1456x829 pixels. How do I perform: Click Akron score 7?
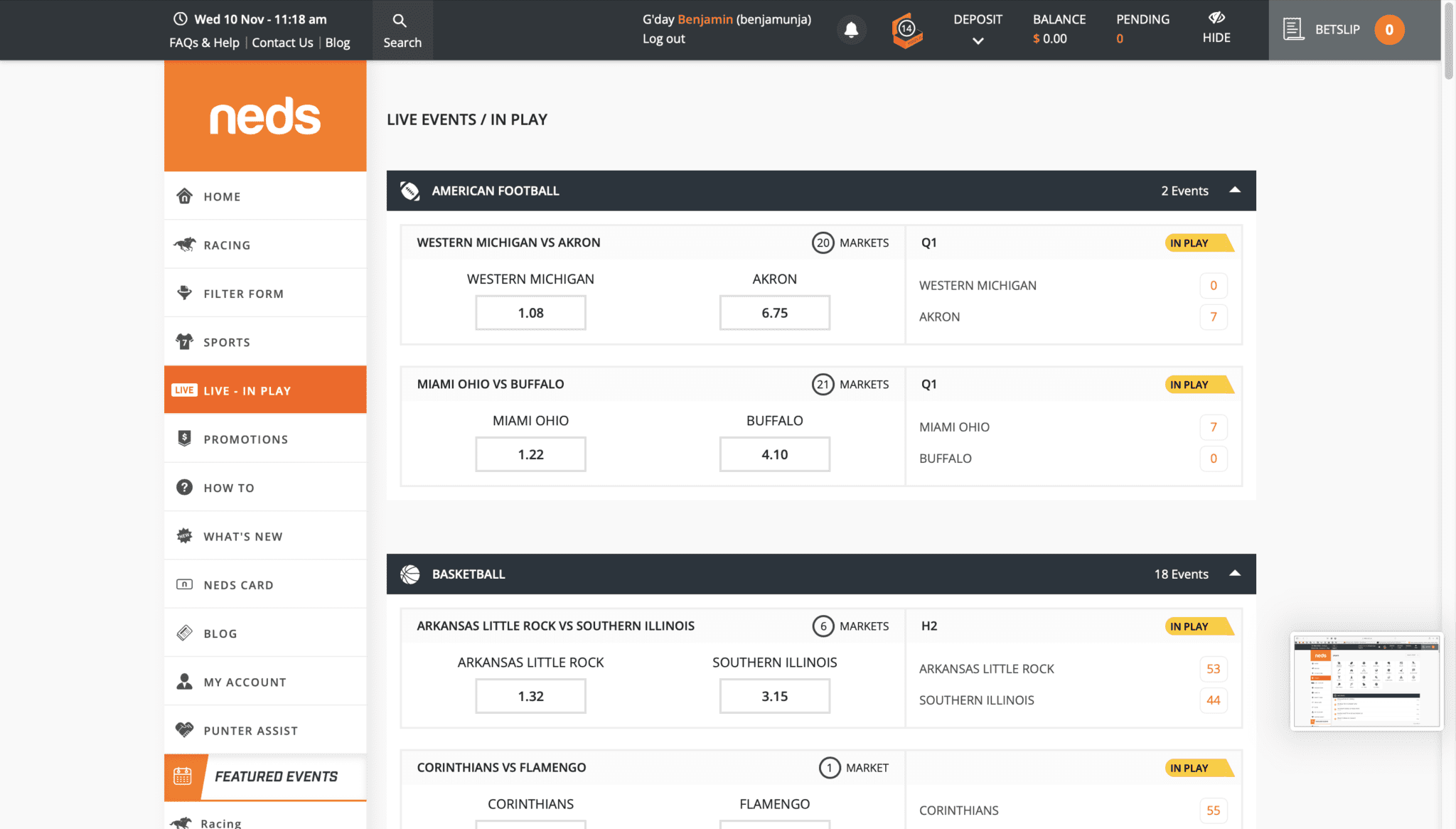coord(1213,317)
